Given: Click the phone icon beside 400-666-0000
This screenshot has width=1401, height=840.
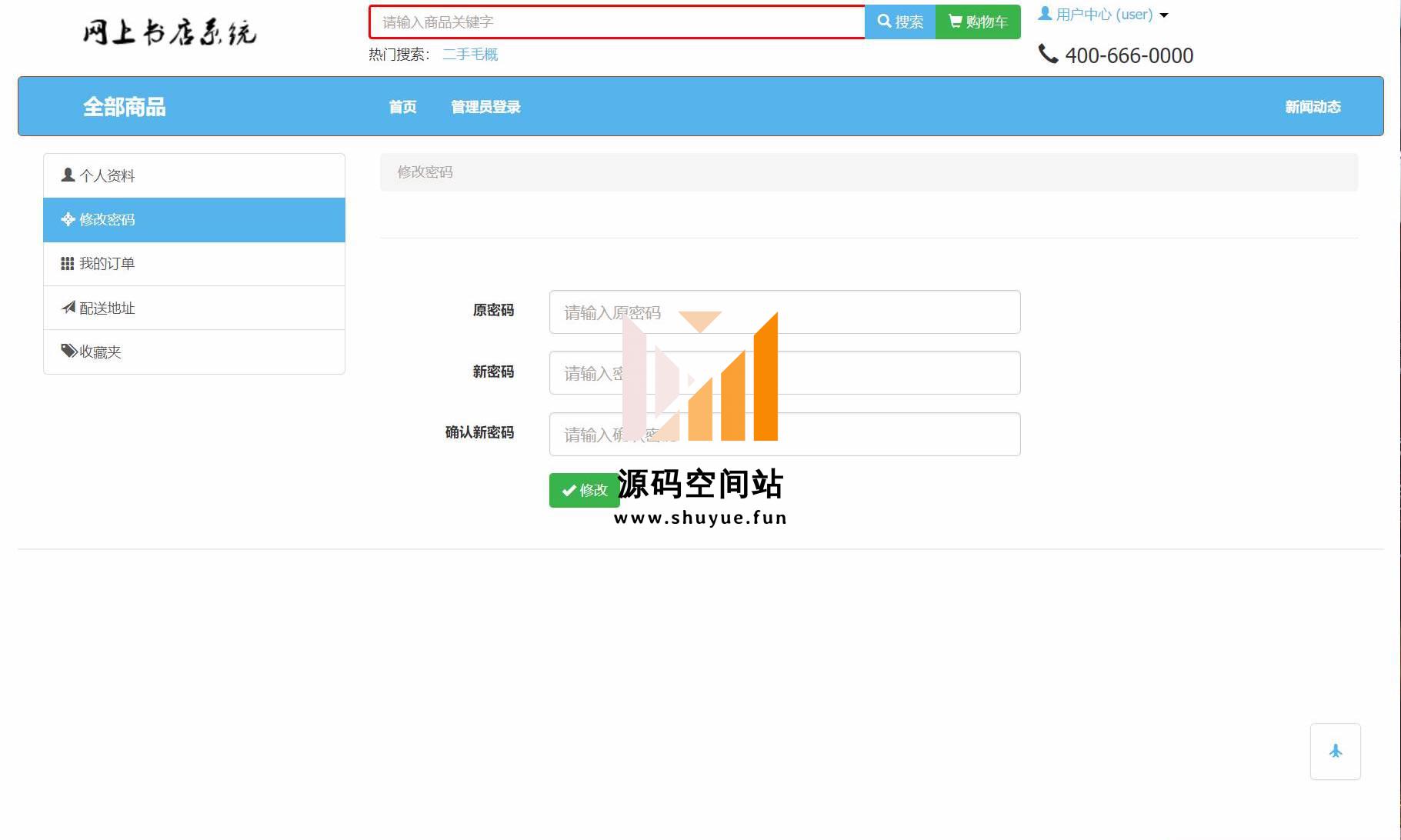Looking at the screenshot, I should click(1048, 54).
